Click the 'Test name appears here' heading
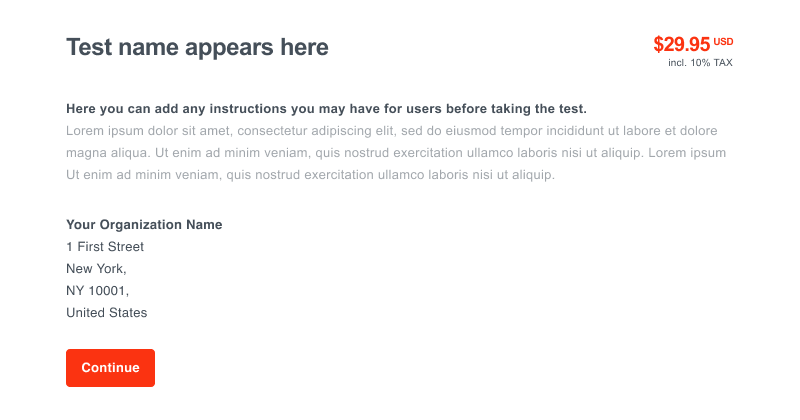Viewport: 800px width, 420px height. pyautogui.click(x=197, y=46)
